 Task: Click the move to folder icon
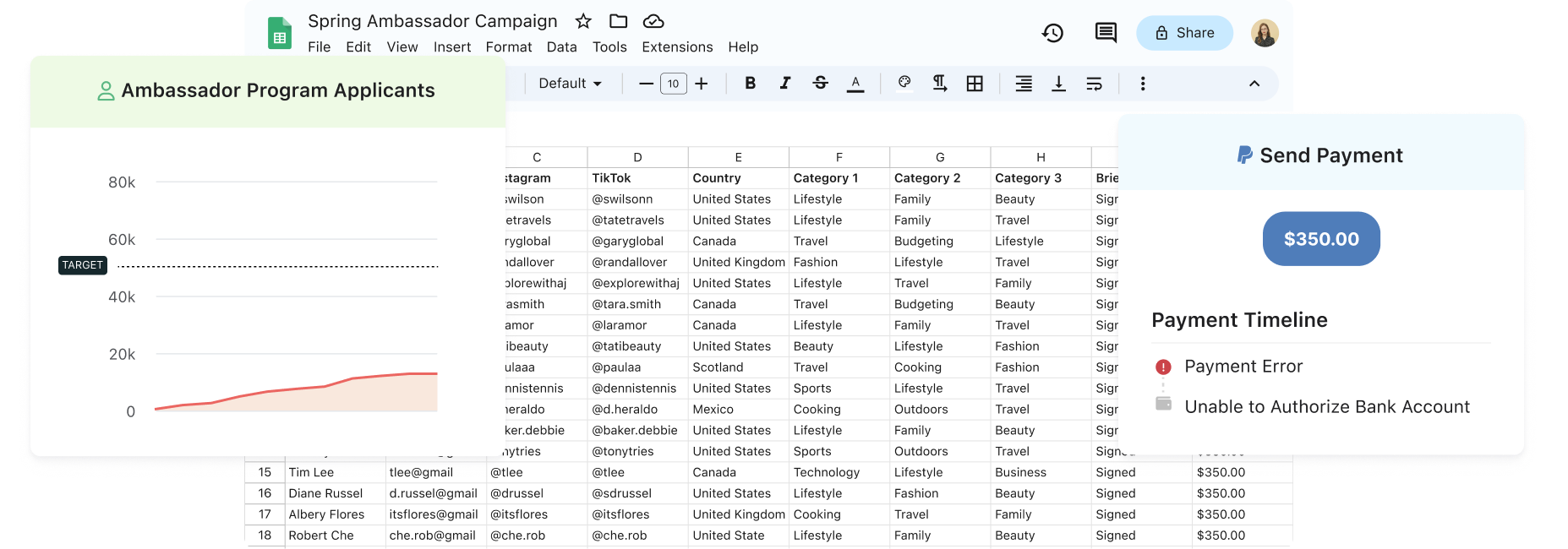click(619, 21)
